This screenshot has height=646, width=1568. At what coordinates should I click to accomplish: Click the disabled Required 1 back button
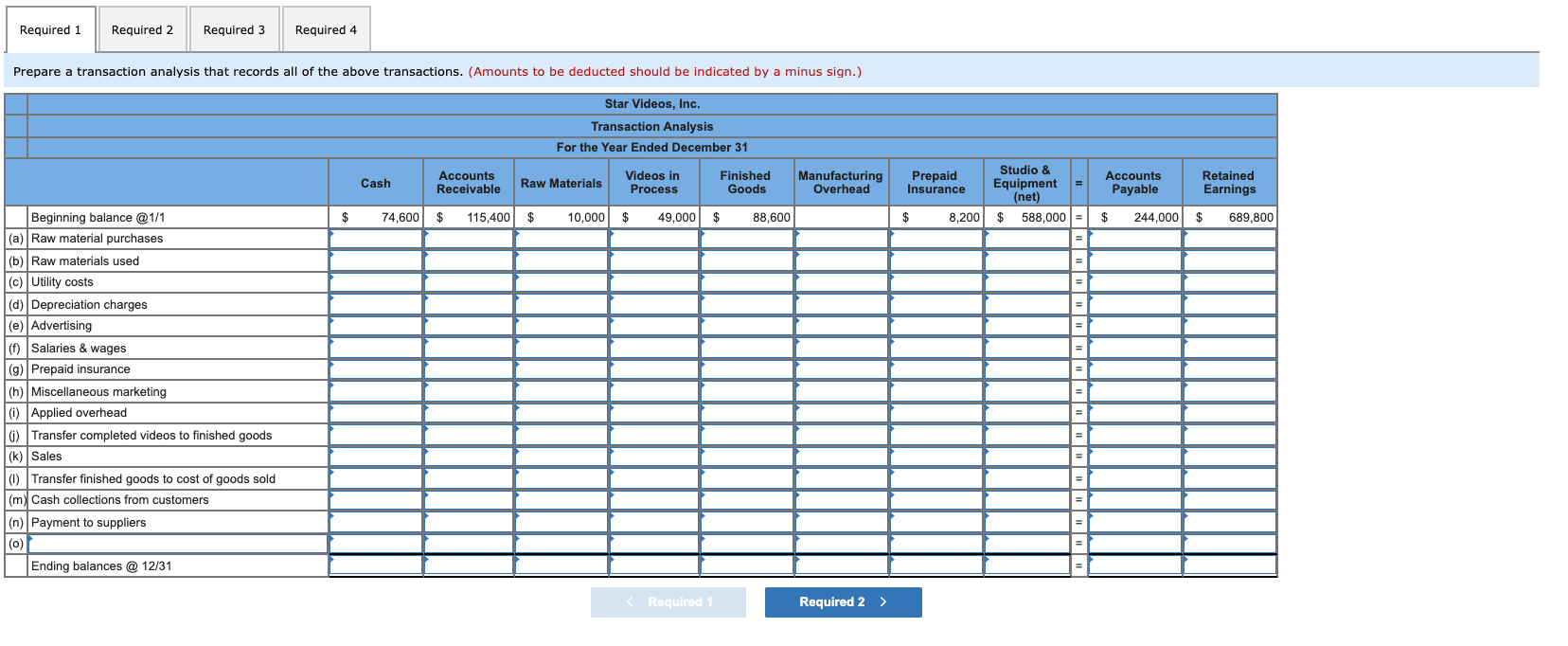pos(668,602)
